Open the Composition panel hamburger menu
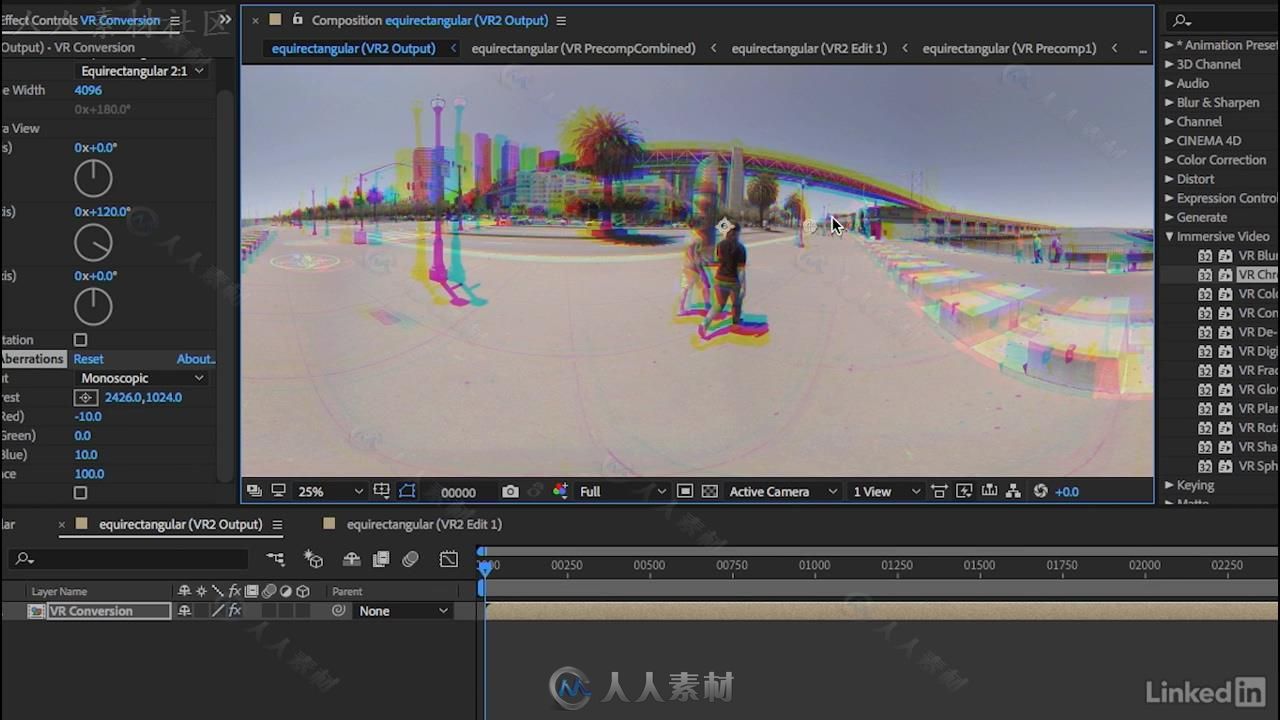The width and height of the screenshot is (1280, 720). [561, 20]
